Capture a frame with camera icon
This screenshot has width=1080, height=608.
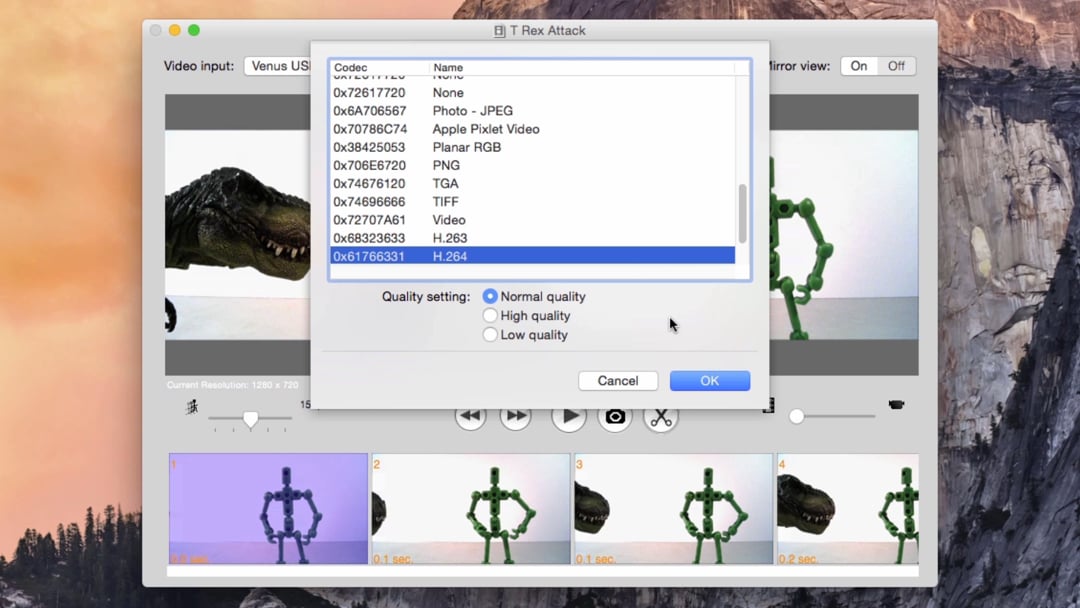(615, 417)
